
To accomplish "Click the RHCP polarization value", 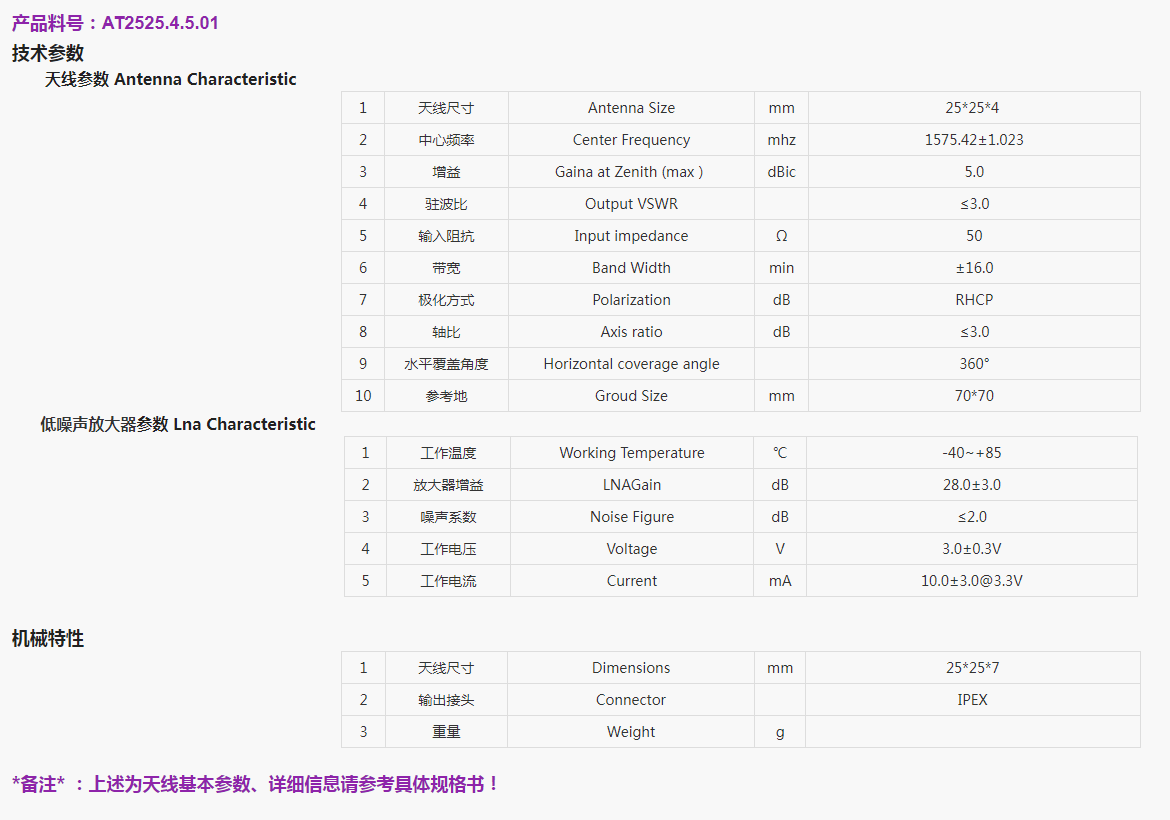I will [973, 300].
